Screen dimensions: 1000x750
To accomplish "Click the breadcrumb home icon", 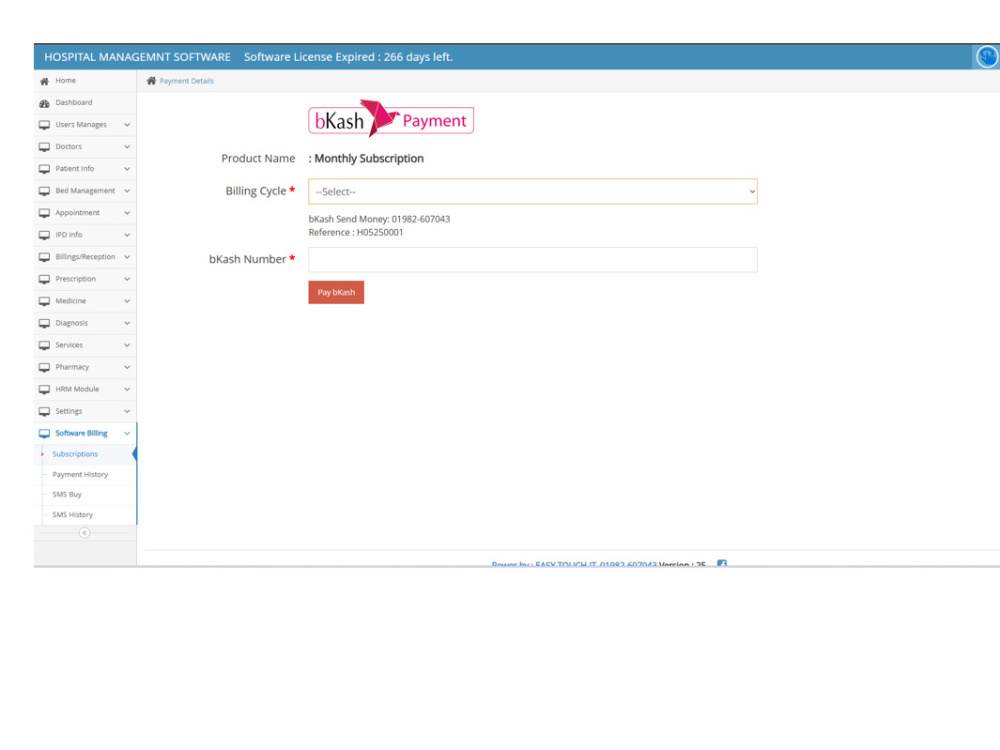I will (151, 81).
